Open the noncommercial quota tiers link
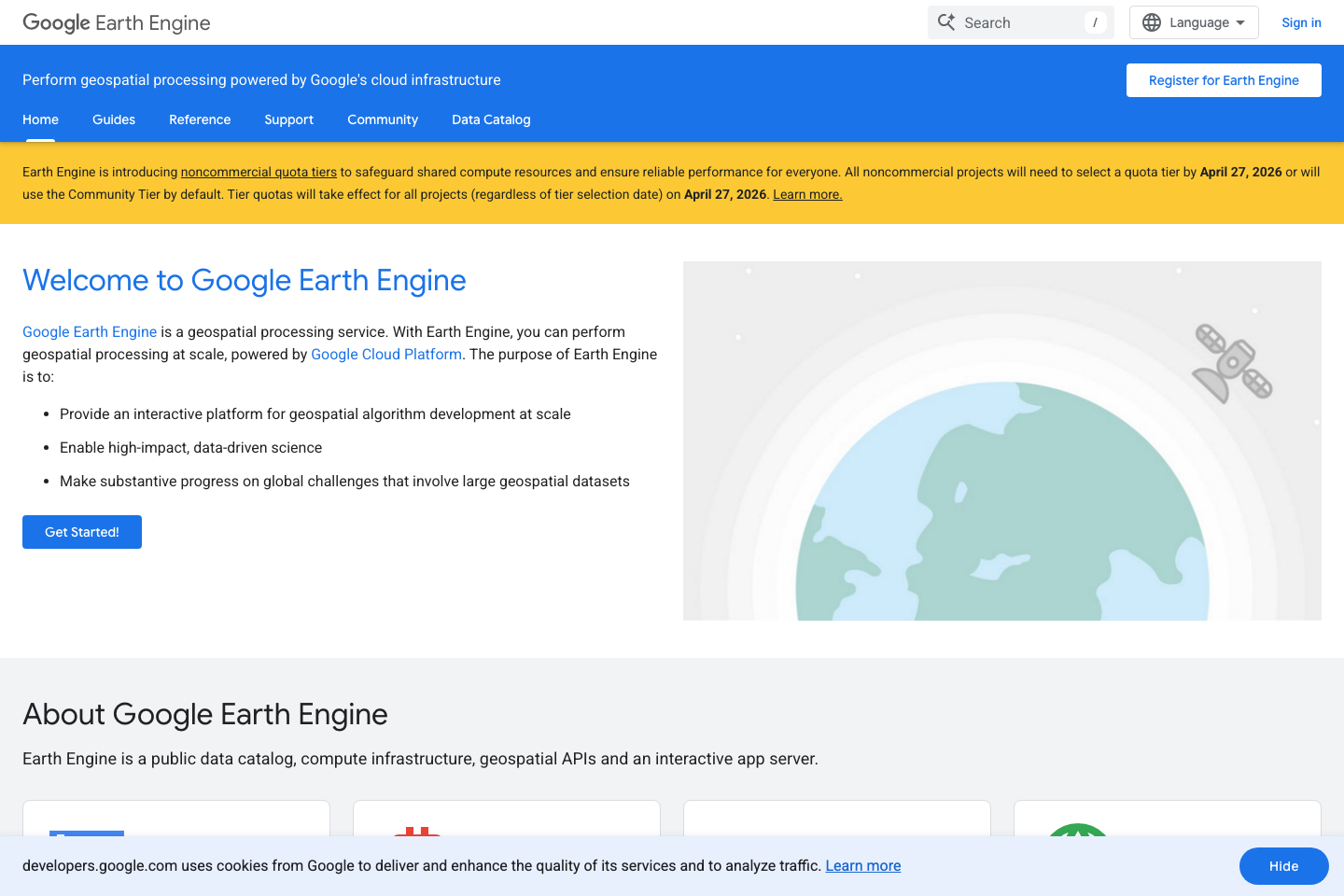Image resolution: width=1344 pixels, height=896 pixels. click(259, 172)
